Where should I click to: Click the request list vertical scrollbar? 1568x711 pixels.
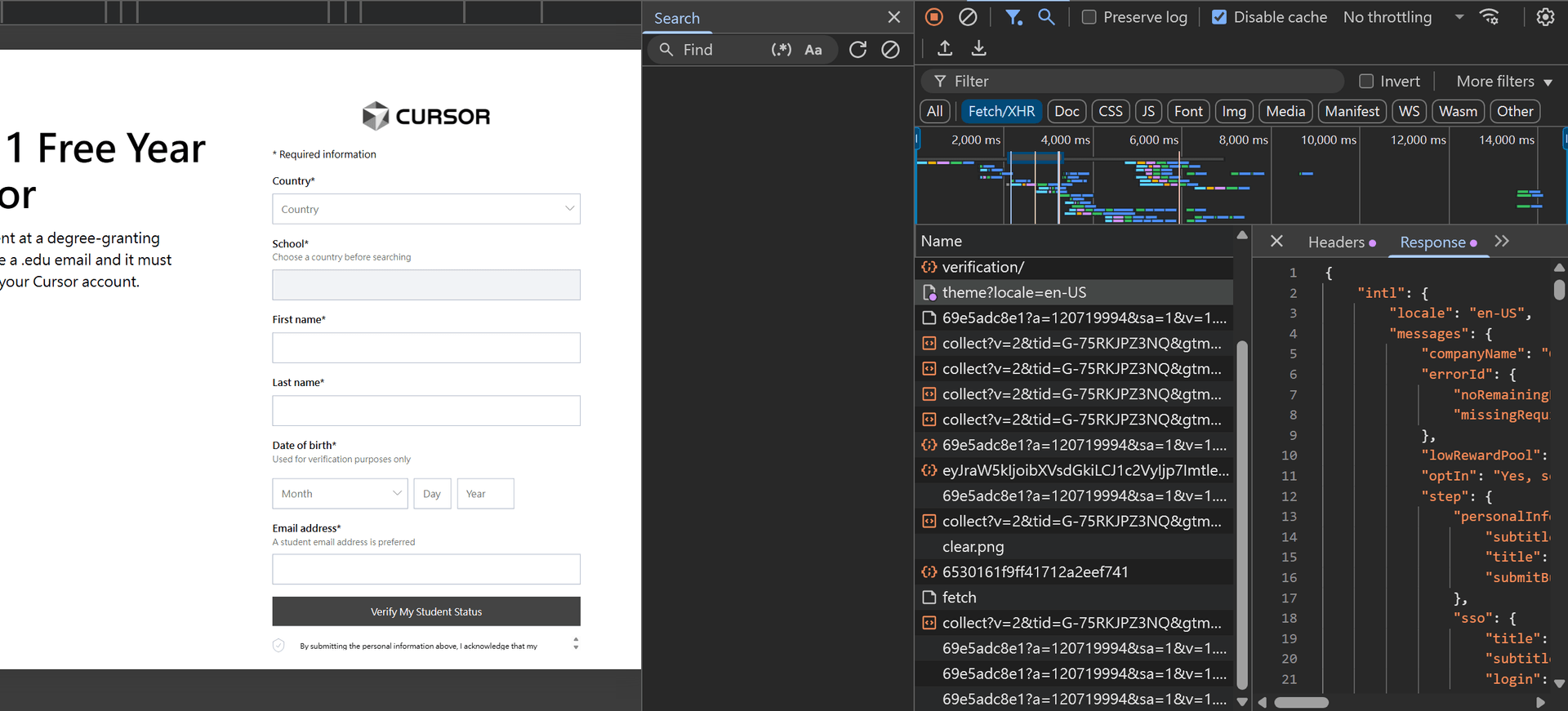[x=1242, y=514]
